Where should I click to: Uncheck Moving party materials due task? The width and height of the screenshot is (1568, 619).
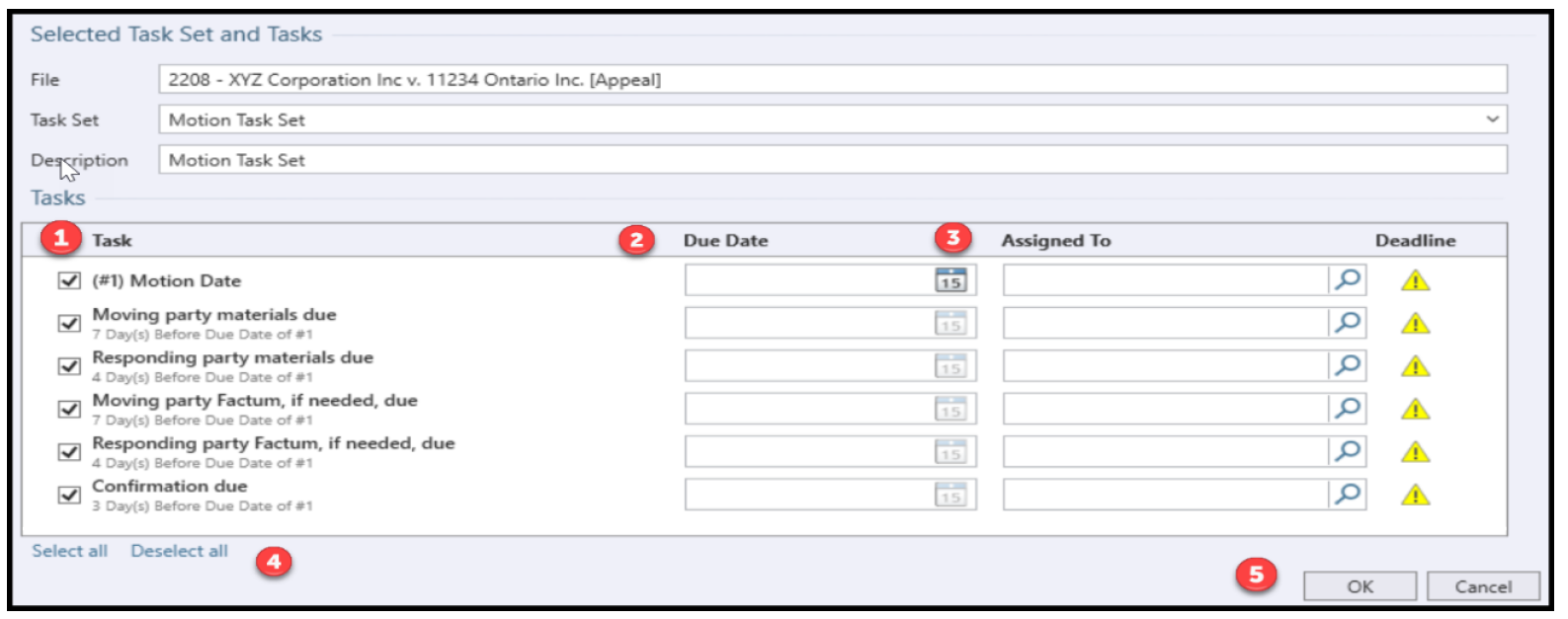[69, 323]
